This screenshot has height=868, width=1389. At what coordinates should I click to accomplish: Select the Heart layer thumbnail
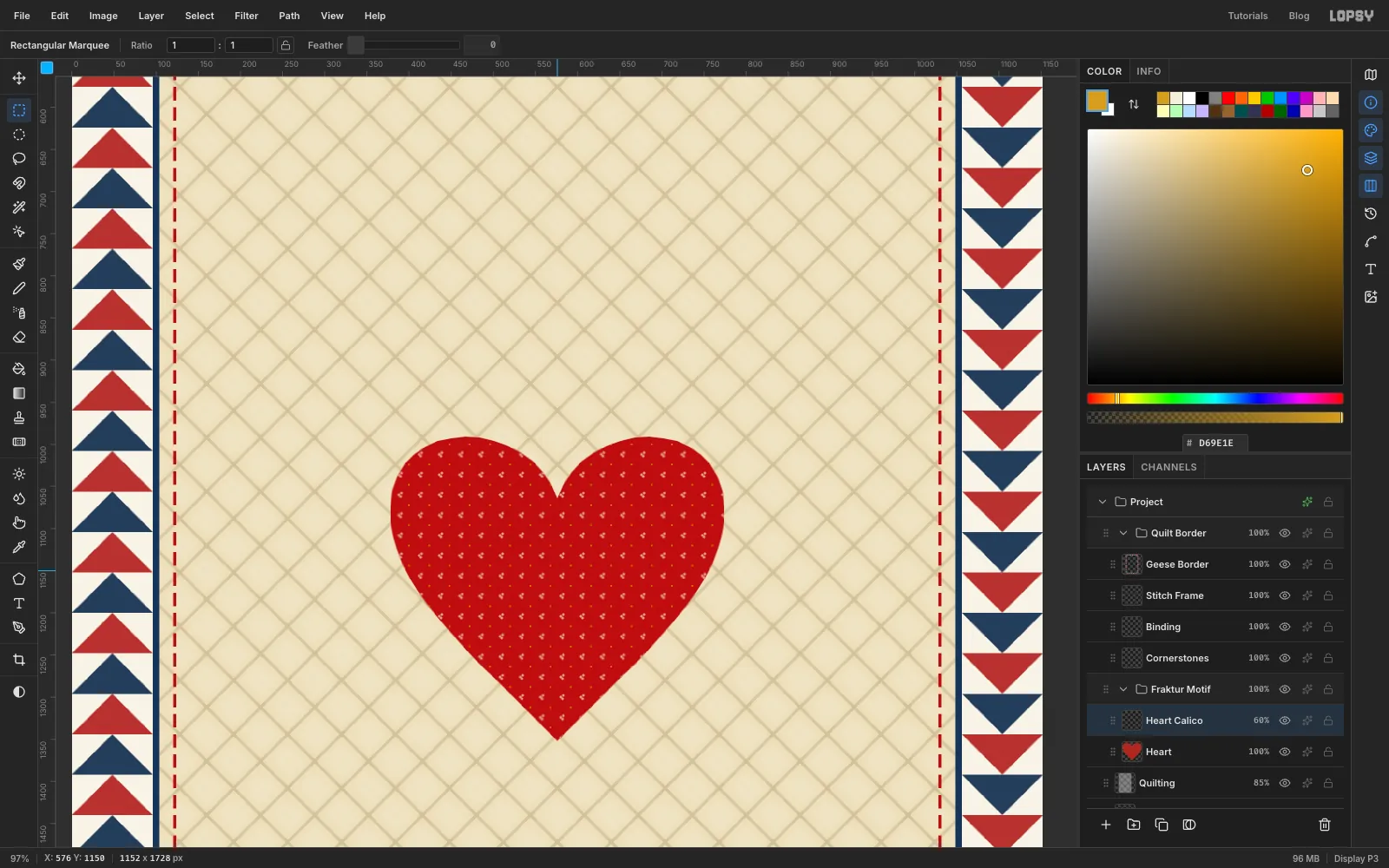coord(1131,752)
